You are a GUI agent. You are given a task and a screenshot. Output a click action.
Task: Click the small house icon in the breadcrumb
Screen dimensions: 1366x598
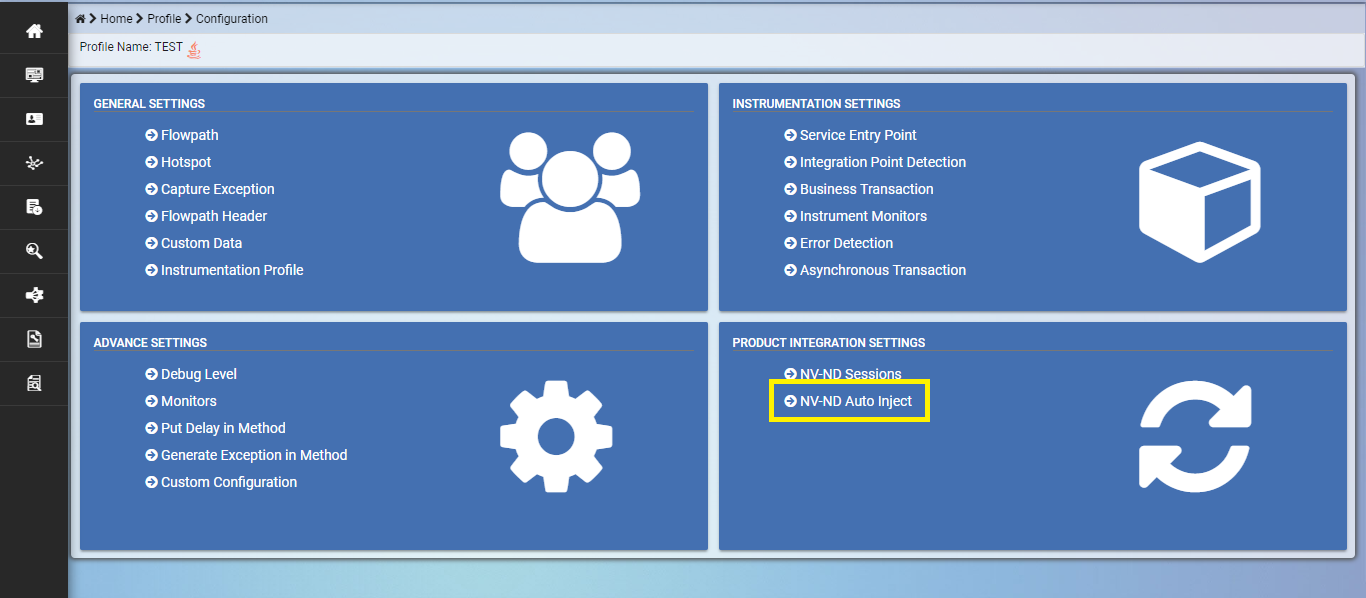click(80, 19)
